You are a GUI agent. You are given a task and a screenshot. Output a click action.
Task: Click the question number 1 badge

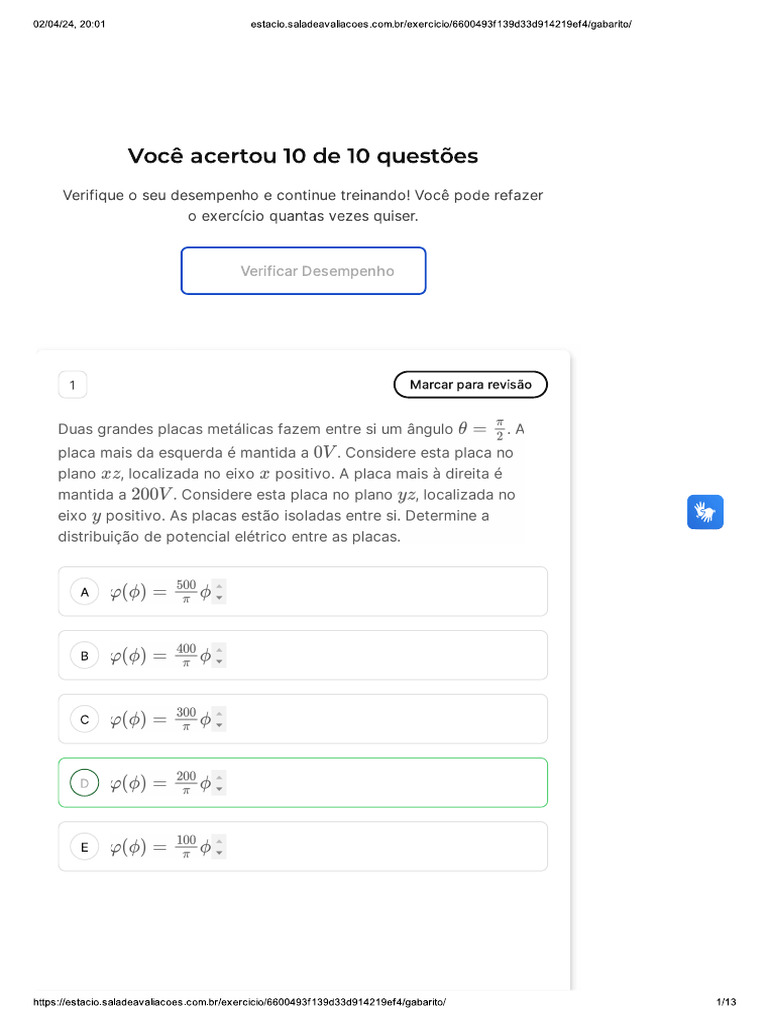tap(72, 385)
